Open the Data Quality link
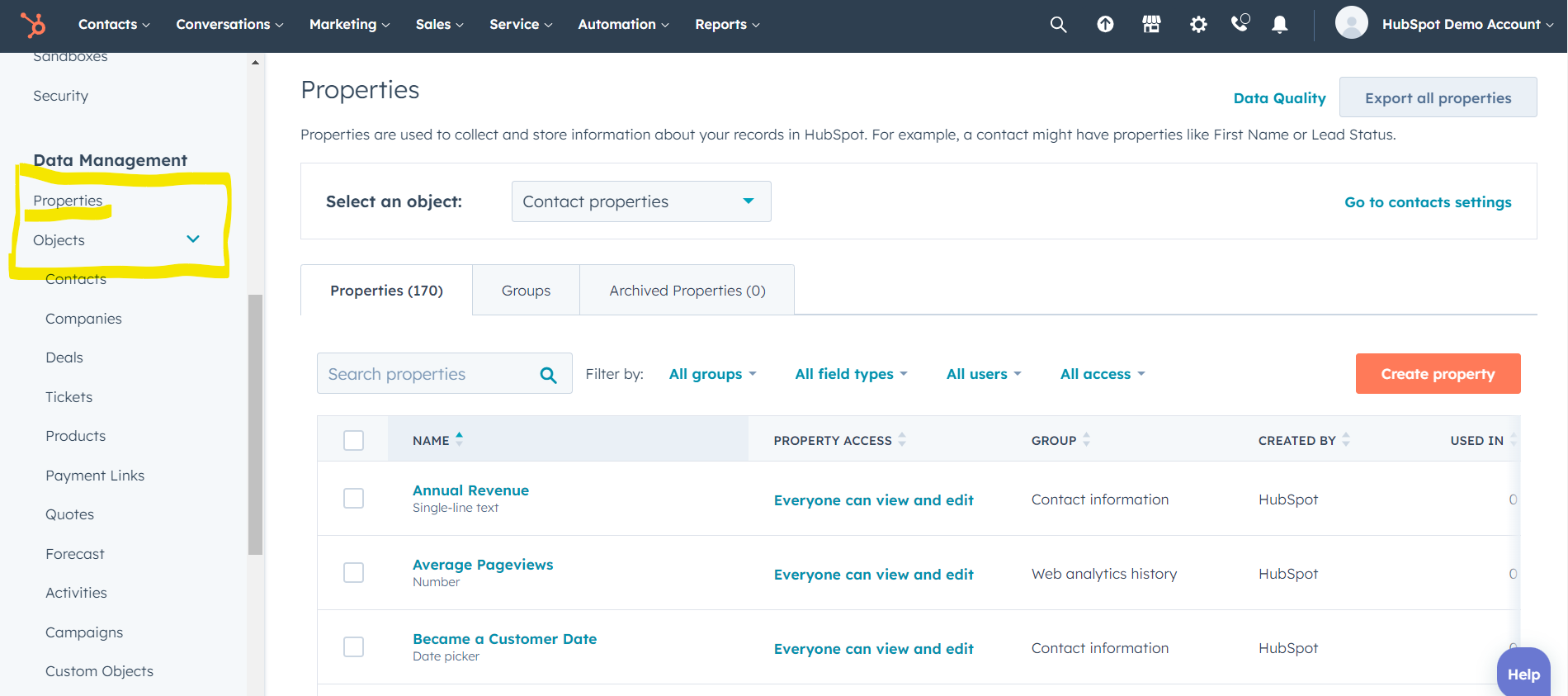Image resolution: width=1568 pixels, height=696 pixels. (1279, 98)
